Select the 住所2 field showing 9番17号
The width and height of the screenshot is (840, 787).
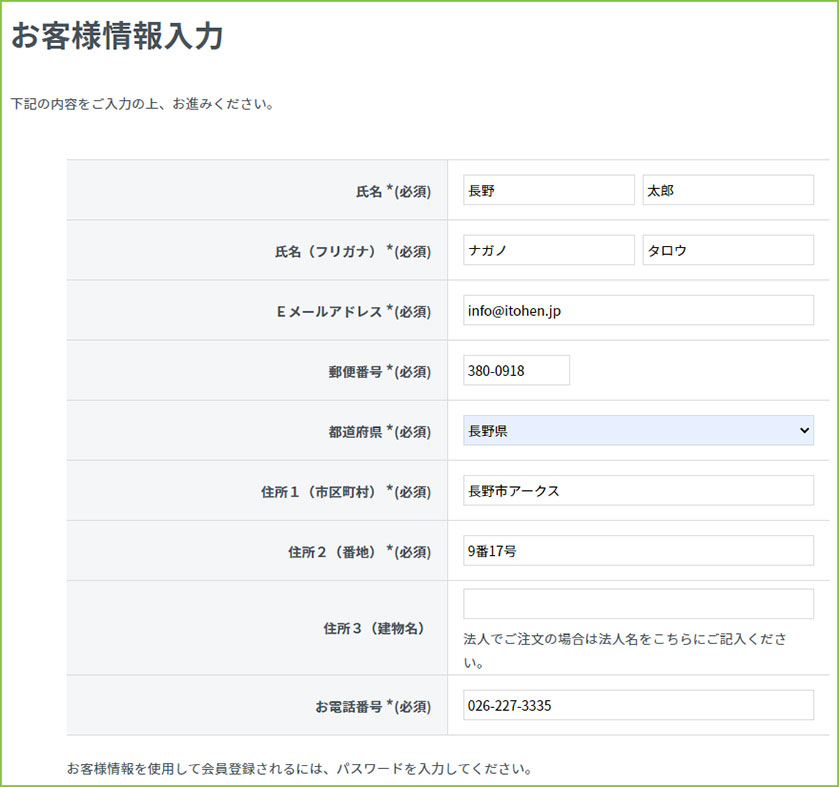tap(640, 551)
